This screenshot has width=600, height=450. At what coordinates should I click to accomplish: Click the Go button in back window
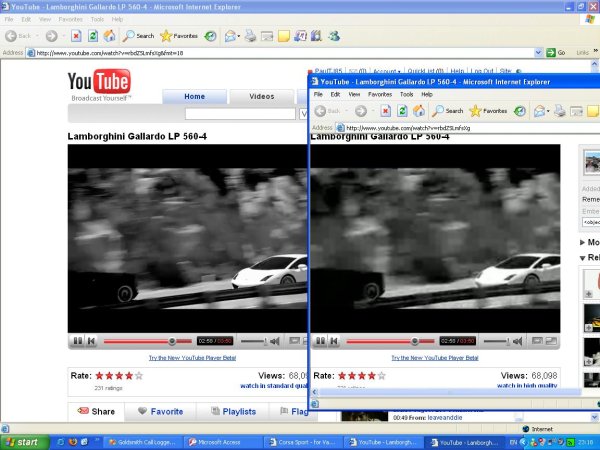point(556,53)
